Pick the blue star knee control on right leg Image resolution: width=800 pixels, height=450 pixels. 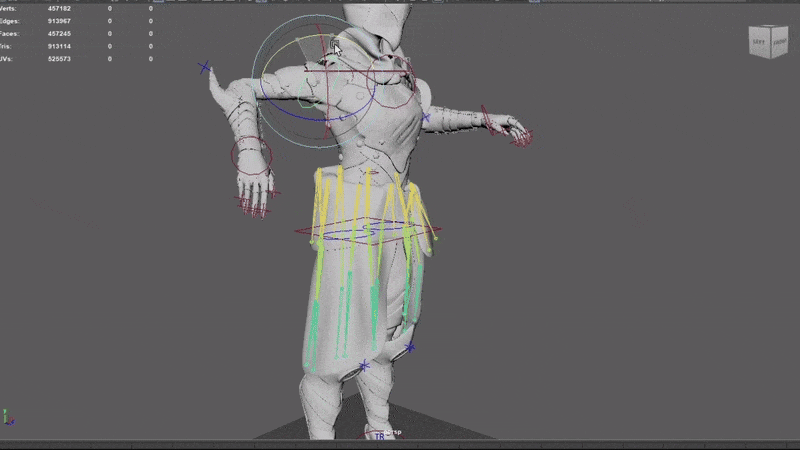[411, 348]
